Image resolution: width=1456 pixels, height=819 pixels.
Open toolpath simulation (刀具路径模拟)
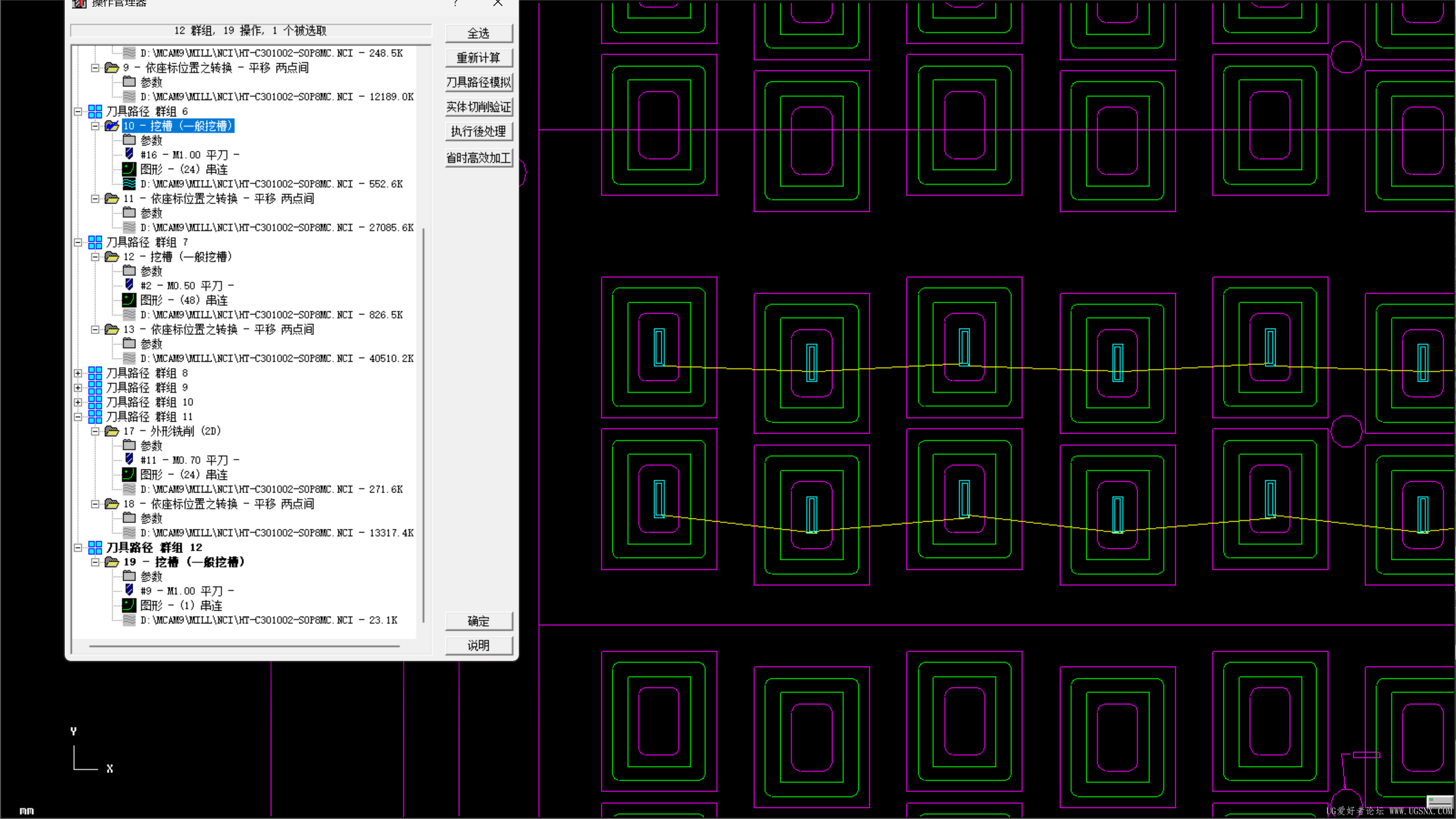point(478,82)
